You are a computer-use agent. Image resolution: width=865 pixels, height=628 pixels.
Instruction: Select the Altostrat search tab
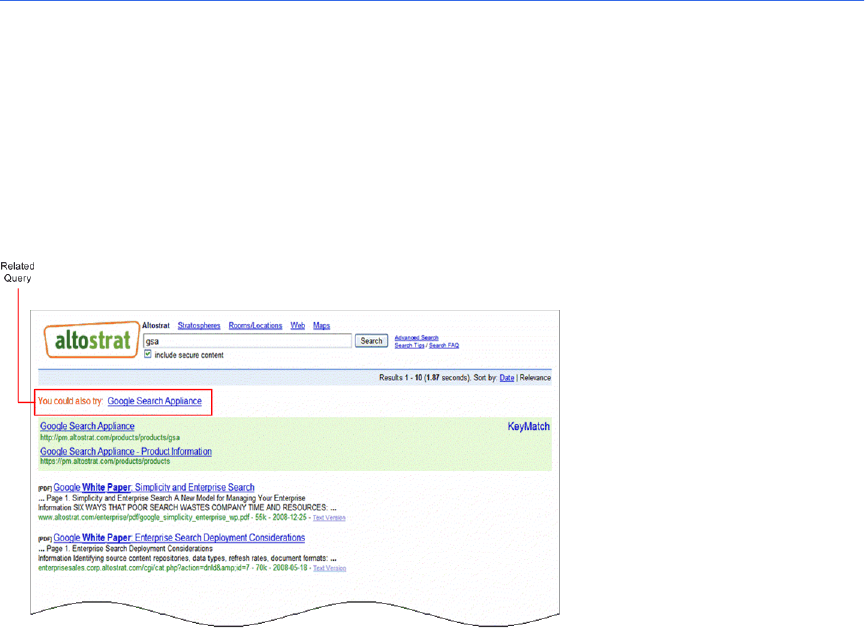point(156,326)
